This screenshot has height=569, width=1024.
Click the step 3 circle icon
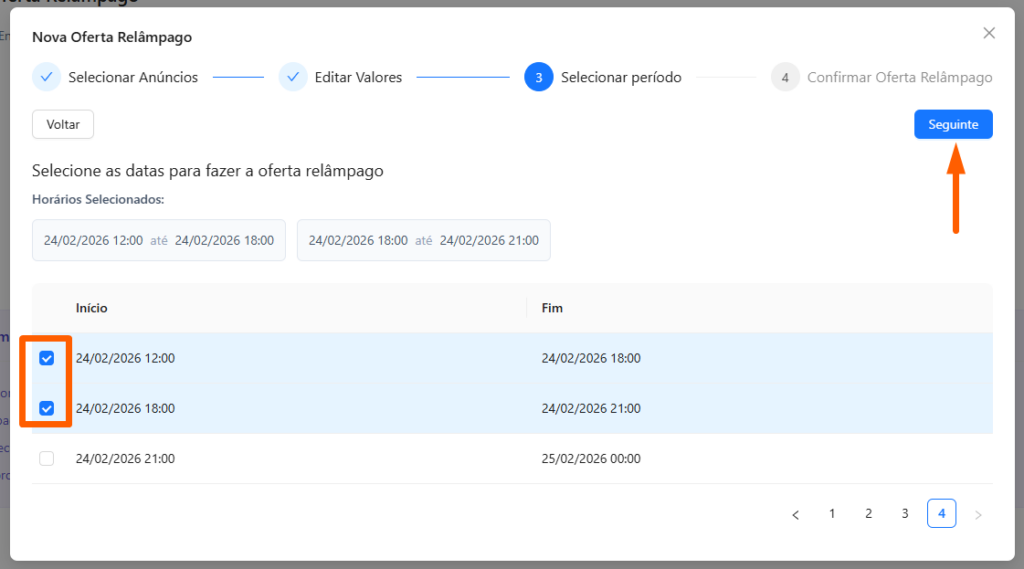pos(538,77)
